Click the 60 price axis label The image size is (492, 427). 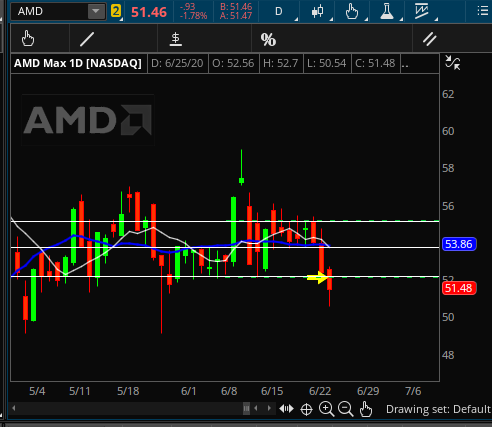[x=448, y=131]
